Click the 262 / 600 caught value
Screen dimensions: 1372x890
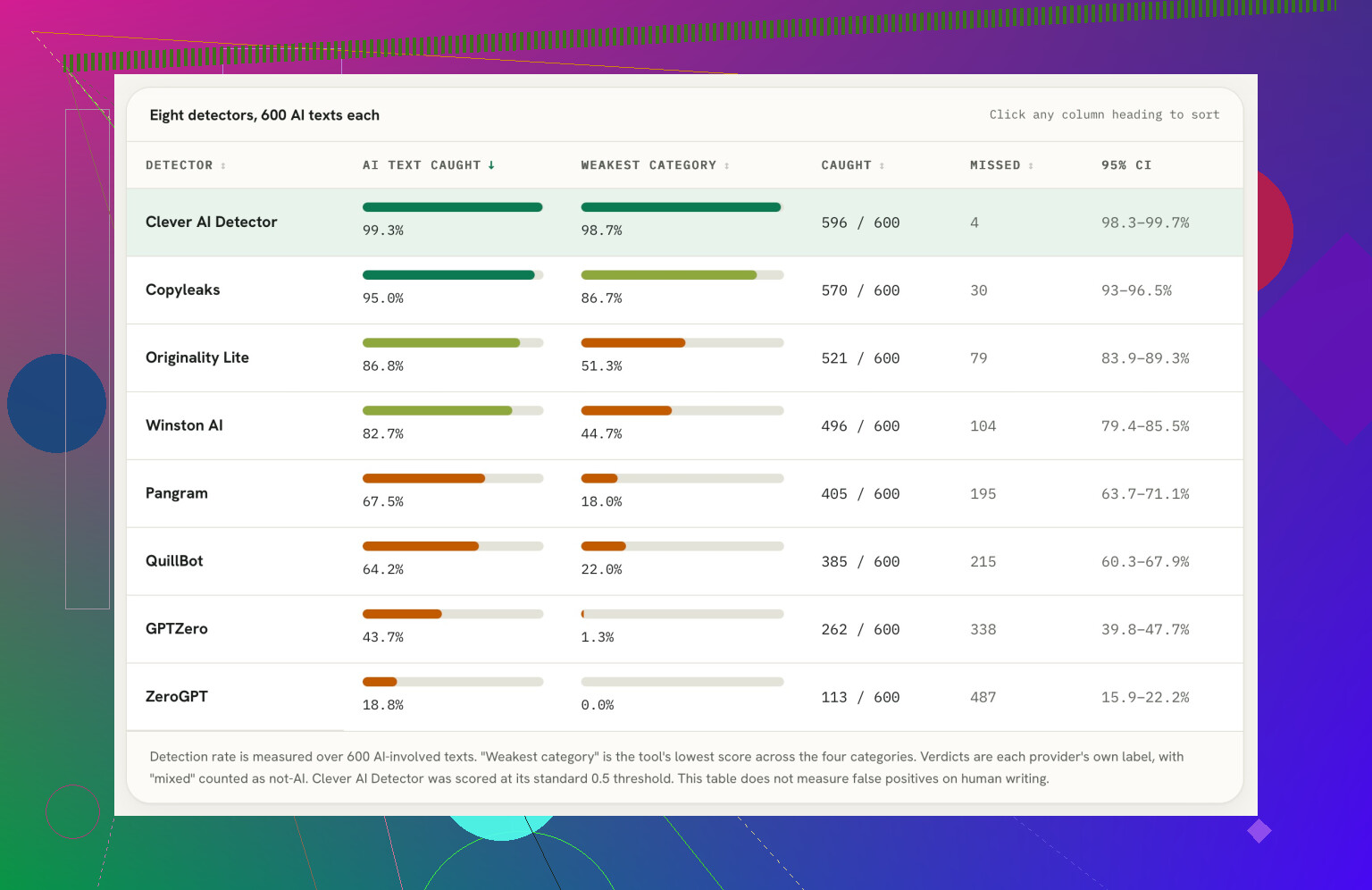860,630
